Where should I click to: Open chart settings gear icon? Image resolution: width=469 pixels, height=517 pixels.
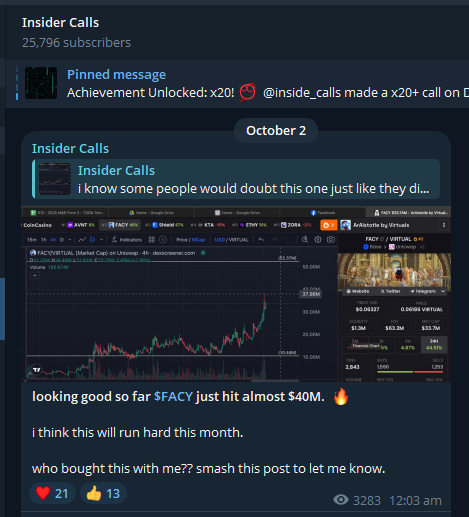click(318, 239)
